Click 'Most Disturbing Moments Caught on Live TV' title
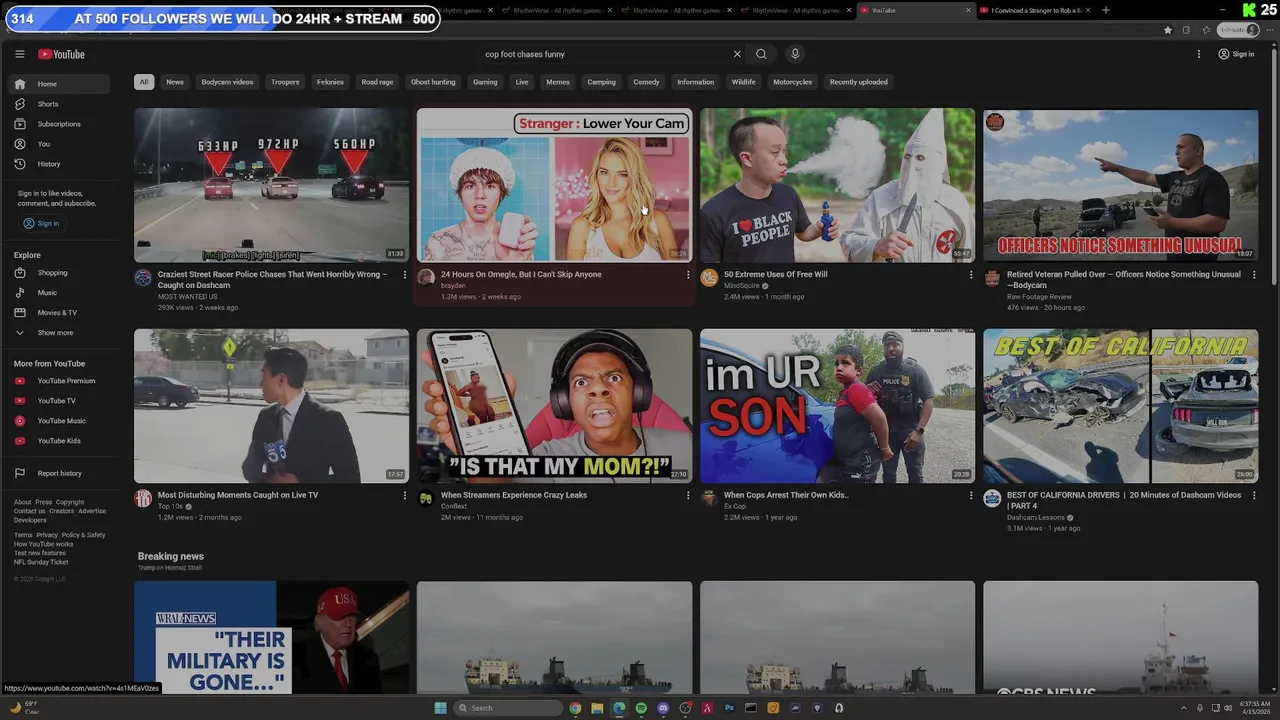 click(238, 495)
